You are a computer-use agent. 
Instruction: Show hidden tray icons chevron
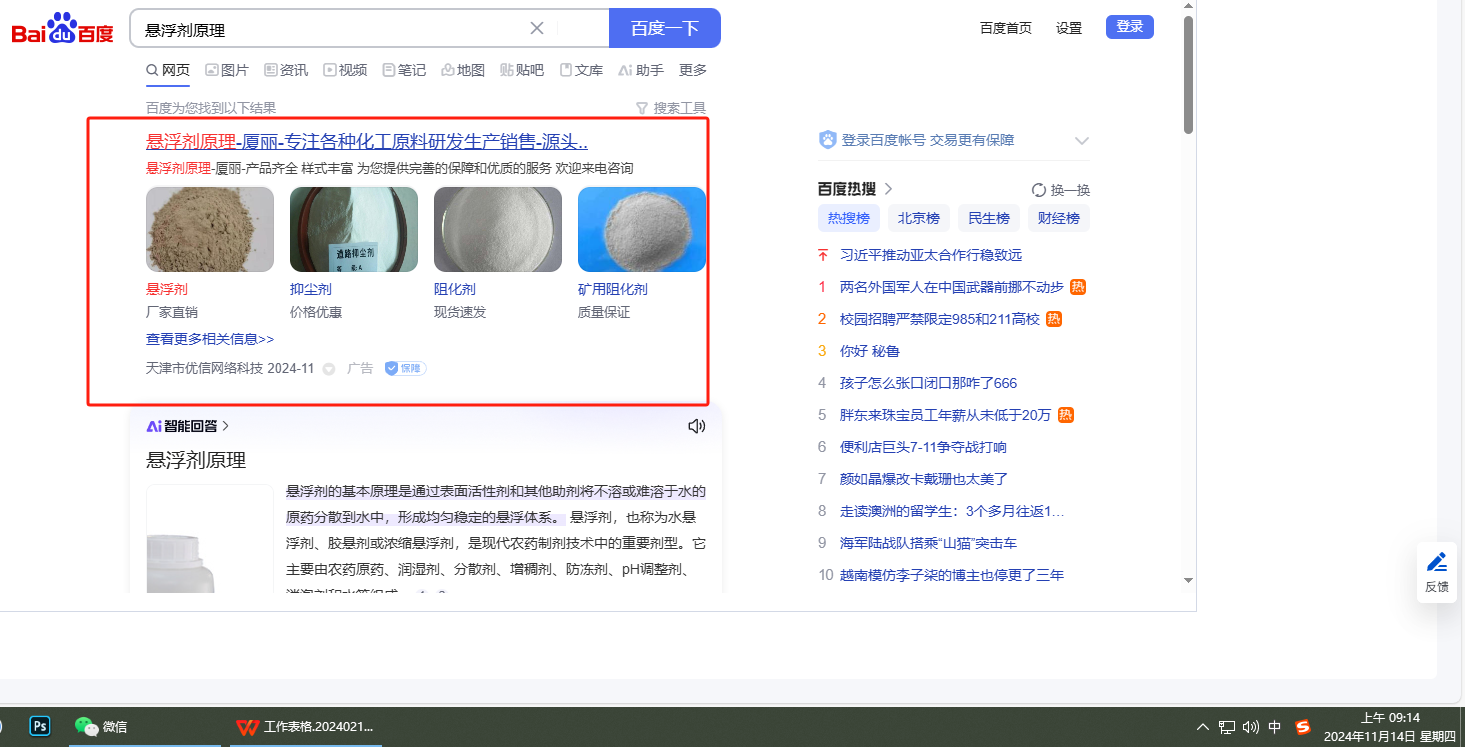click(x=1203, y=727)
